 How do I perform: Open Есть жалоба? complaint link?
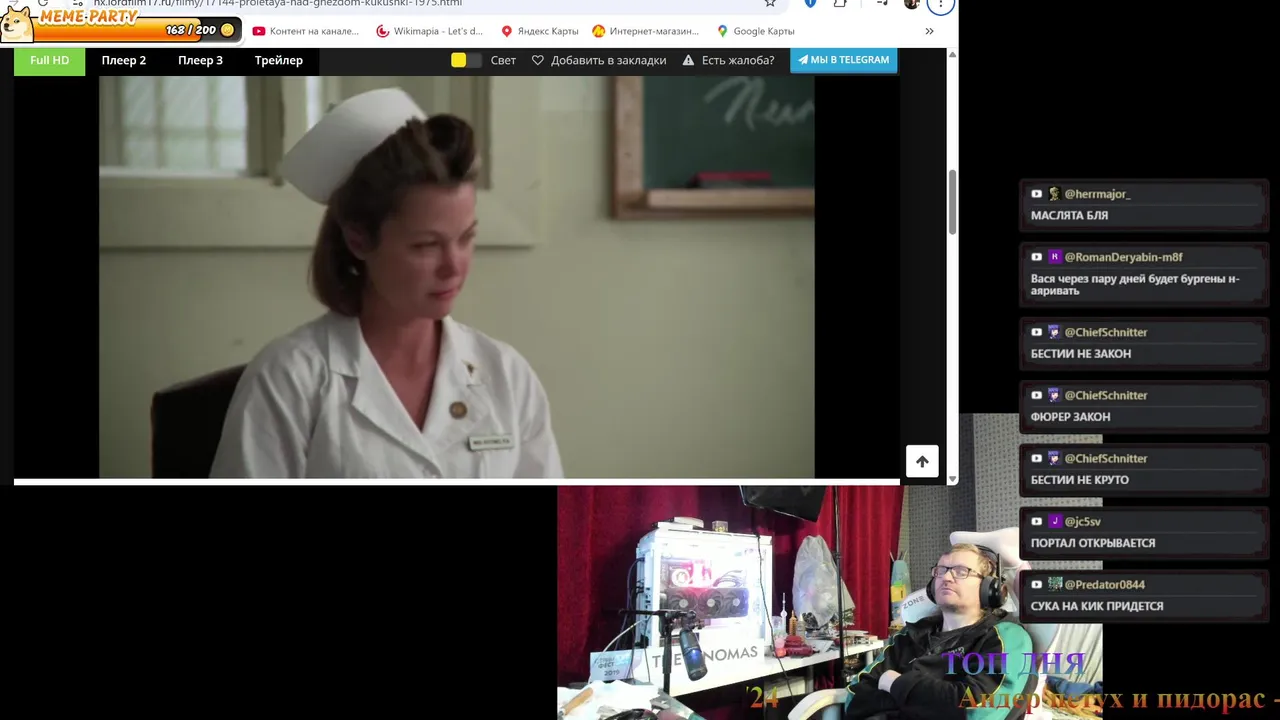coord(738,60)
